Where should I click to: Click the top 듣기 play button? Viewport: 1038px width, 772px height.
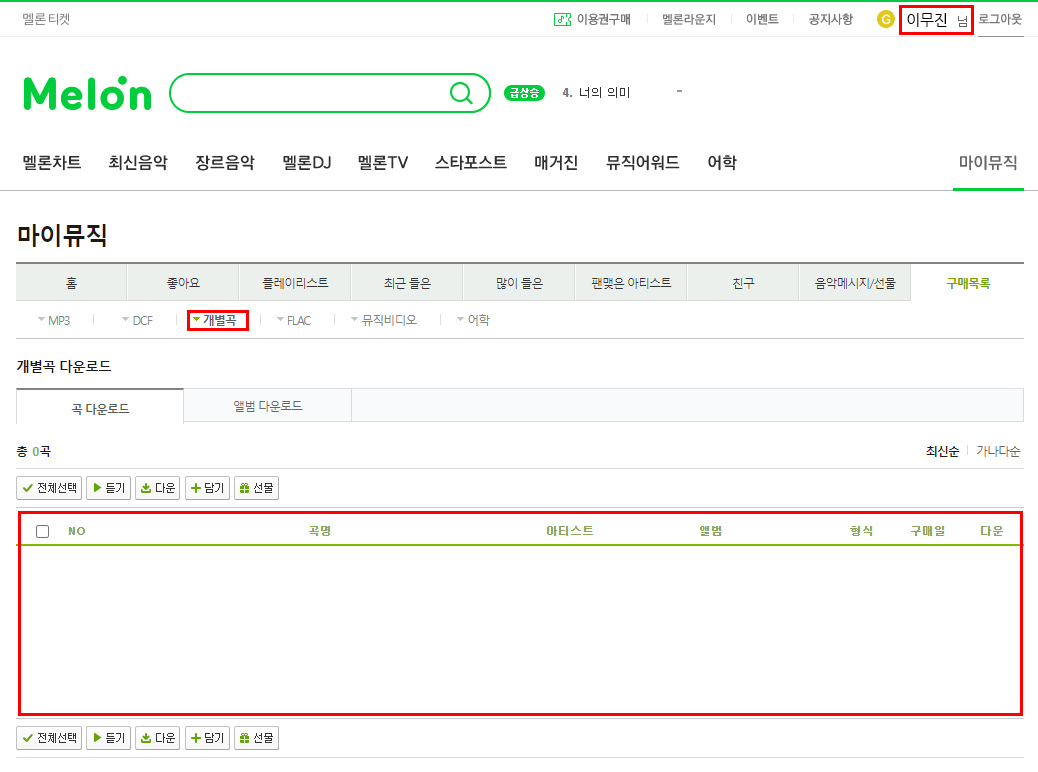(109, 488)
